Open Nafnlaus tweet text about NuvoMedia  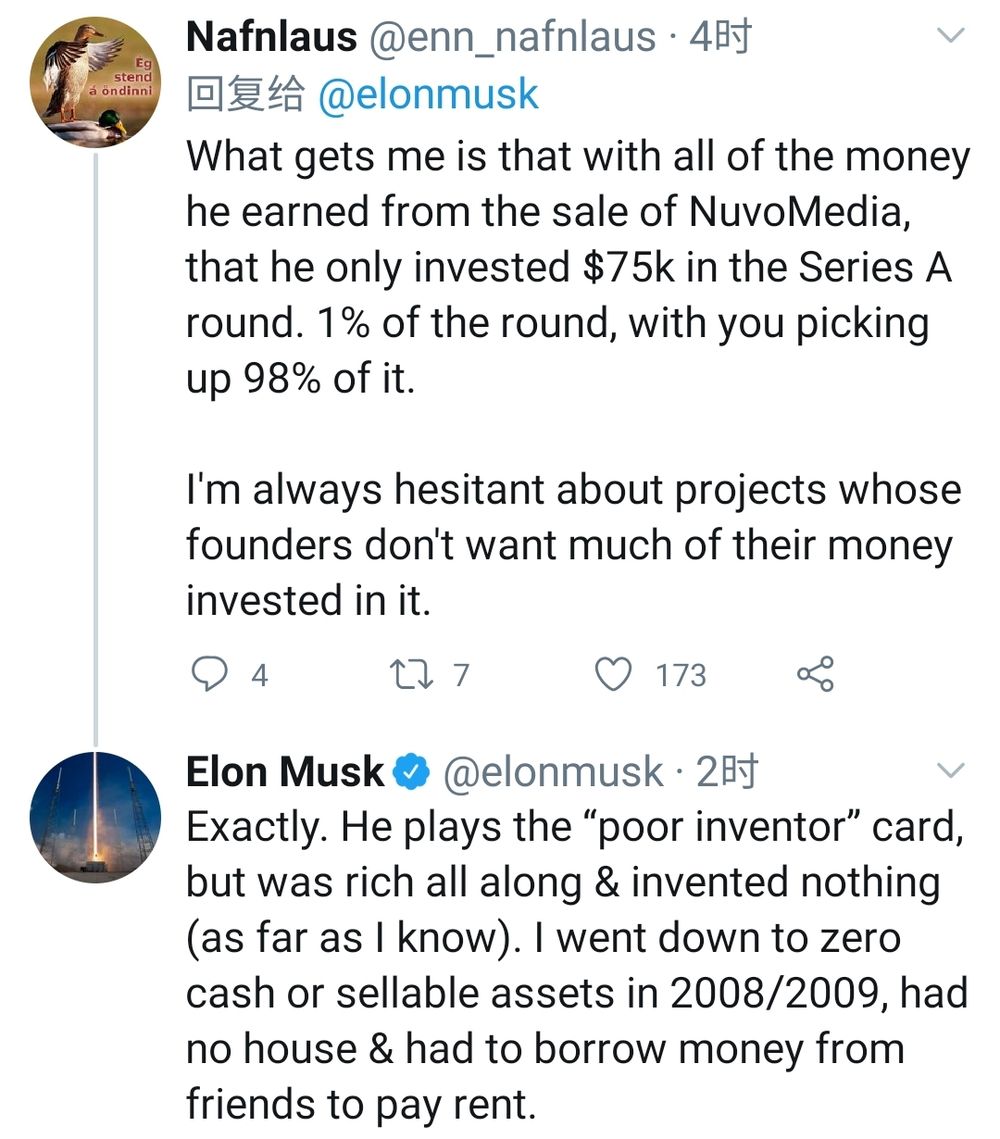(x=578, y=378)
